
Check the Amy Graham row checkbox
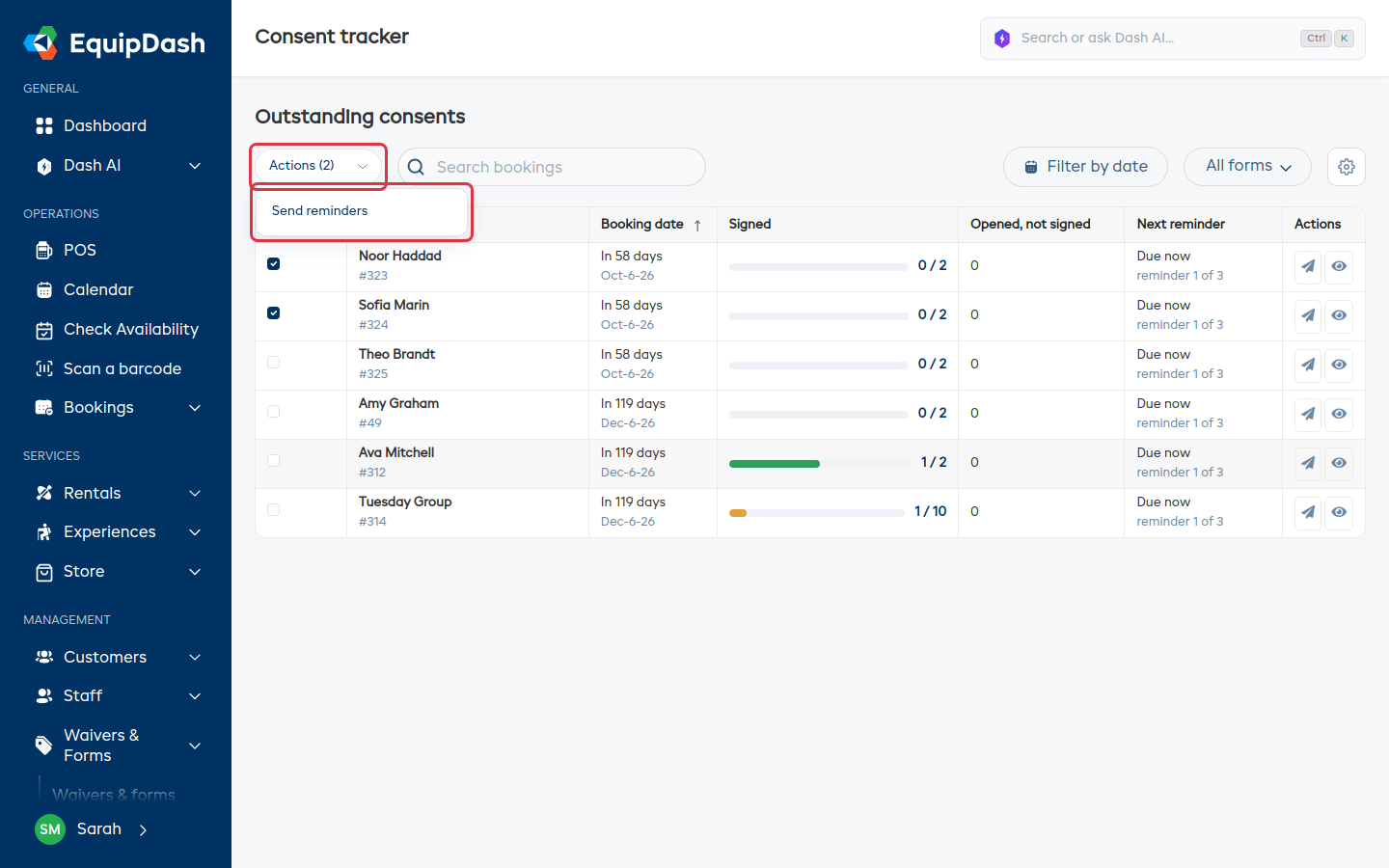(274, 412)
